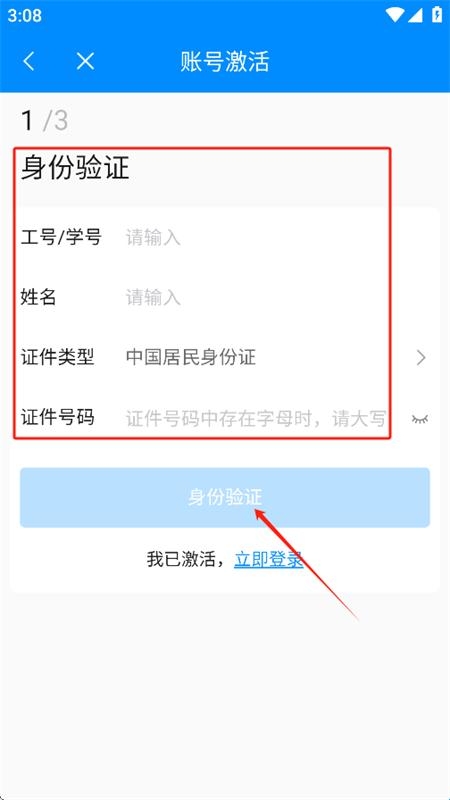Open the 中国居民身份证 document type selector
The width and height of the screenshot is (450, 800).
click(191, 358)
